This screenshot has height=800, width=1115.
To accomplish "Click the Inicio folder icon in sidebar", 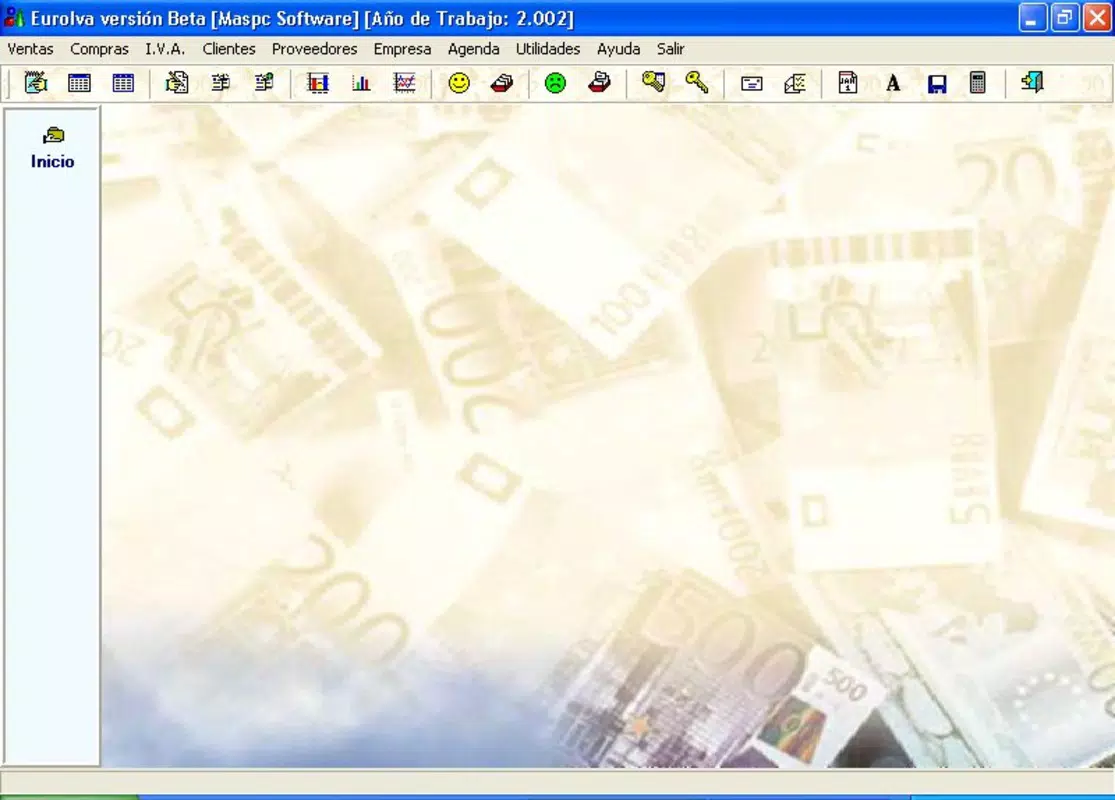I will click(53, 135).
